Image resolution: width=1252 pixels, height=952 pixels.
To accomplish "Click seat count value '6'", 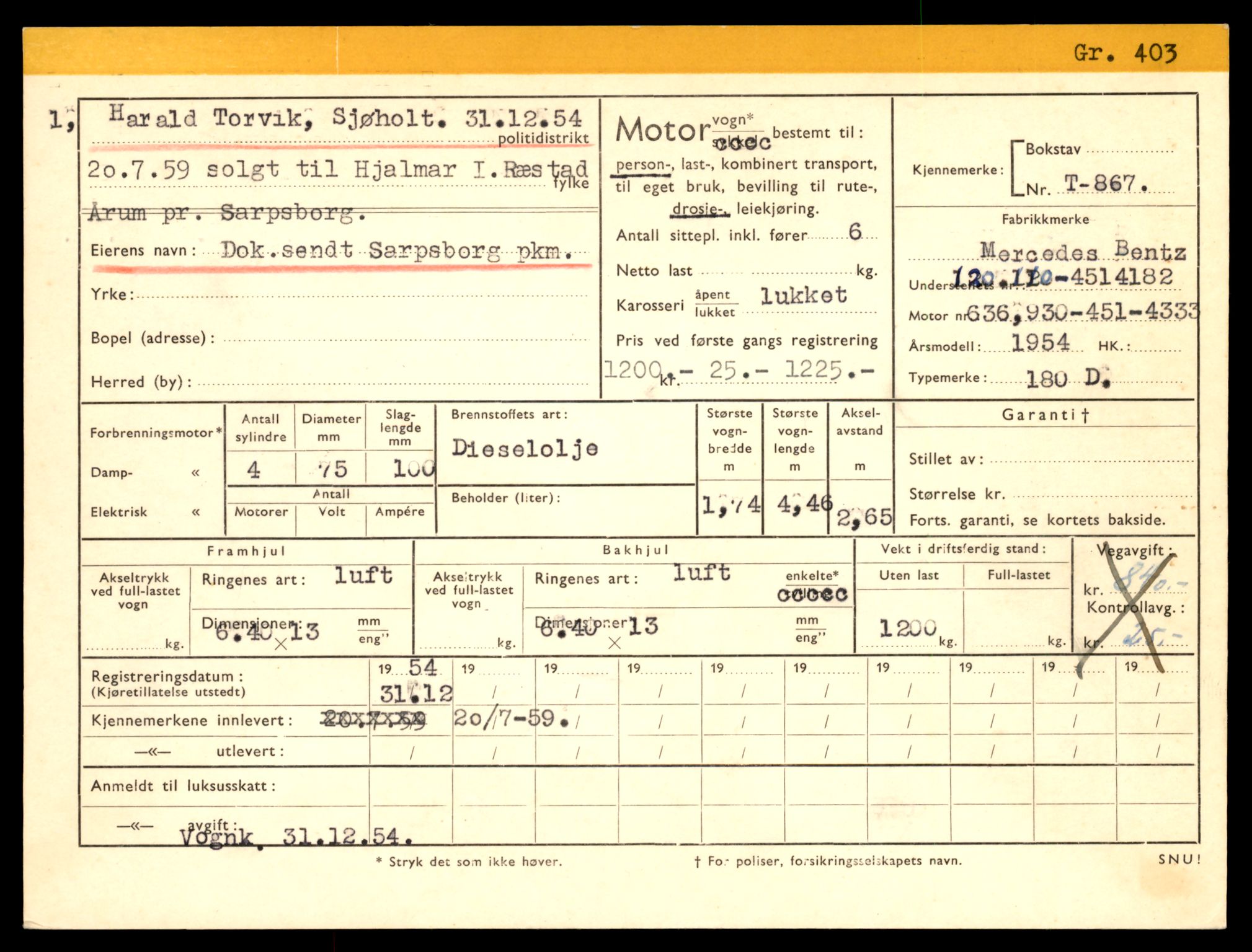I will click(x=855, y=232).
